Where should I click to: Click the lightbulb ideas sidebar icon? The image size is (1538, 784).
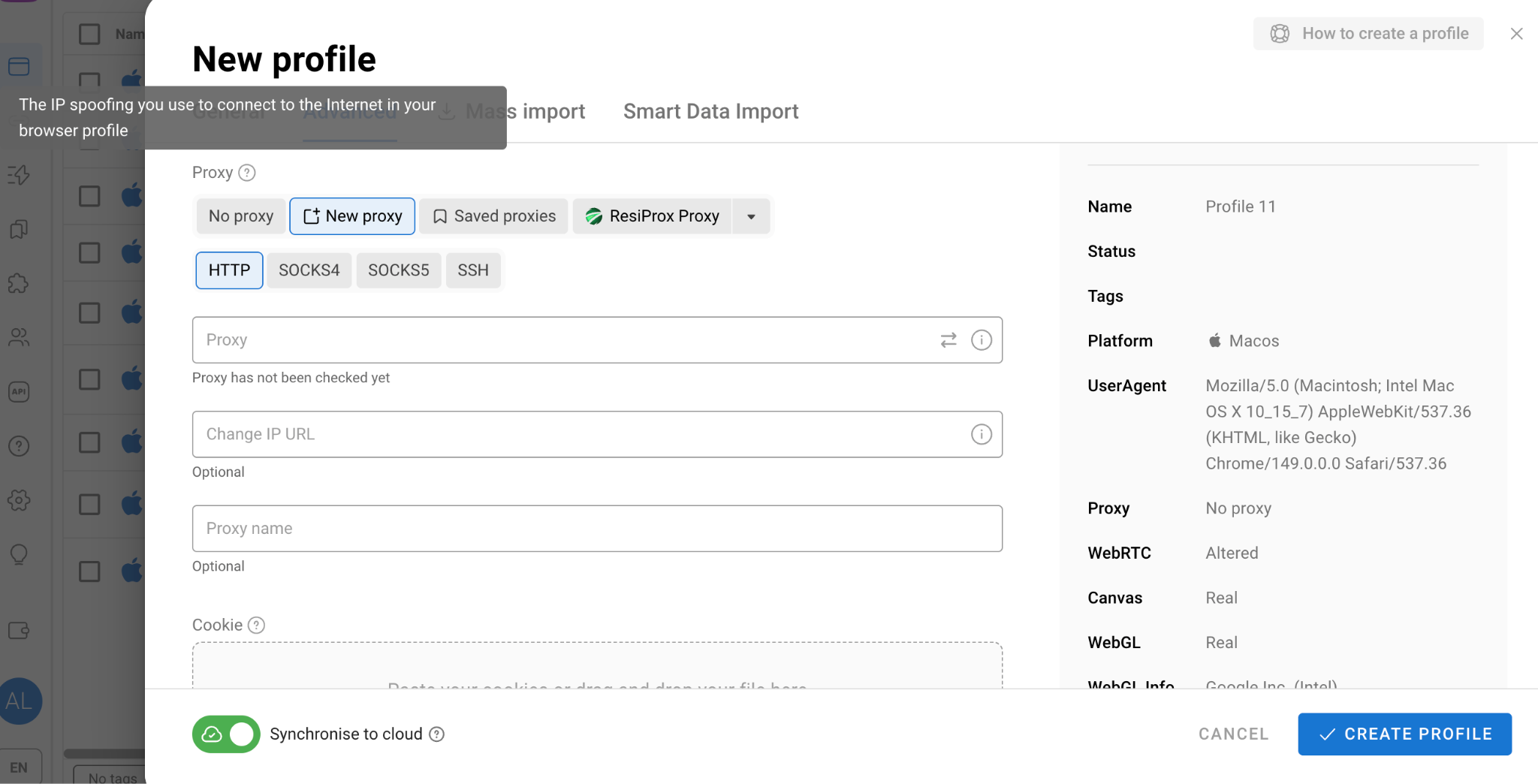point(19,554)
